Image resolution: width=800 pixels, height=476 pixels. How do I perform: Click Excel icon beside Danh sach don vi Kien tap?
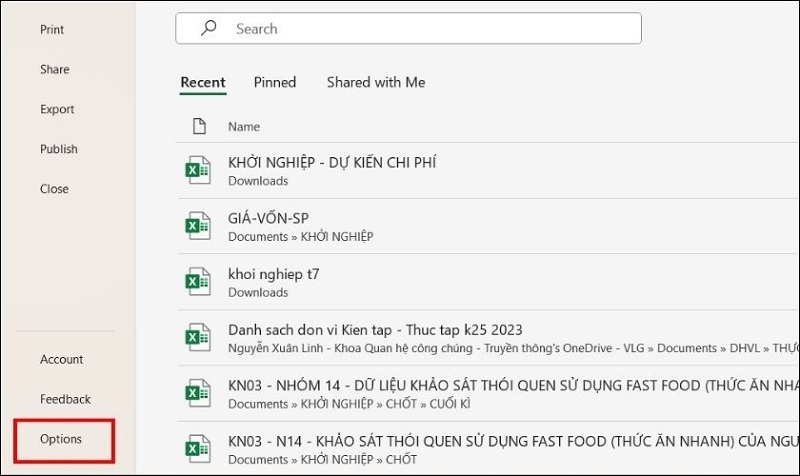click(x=197, y=338)
